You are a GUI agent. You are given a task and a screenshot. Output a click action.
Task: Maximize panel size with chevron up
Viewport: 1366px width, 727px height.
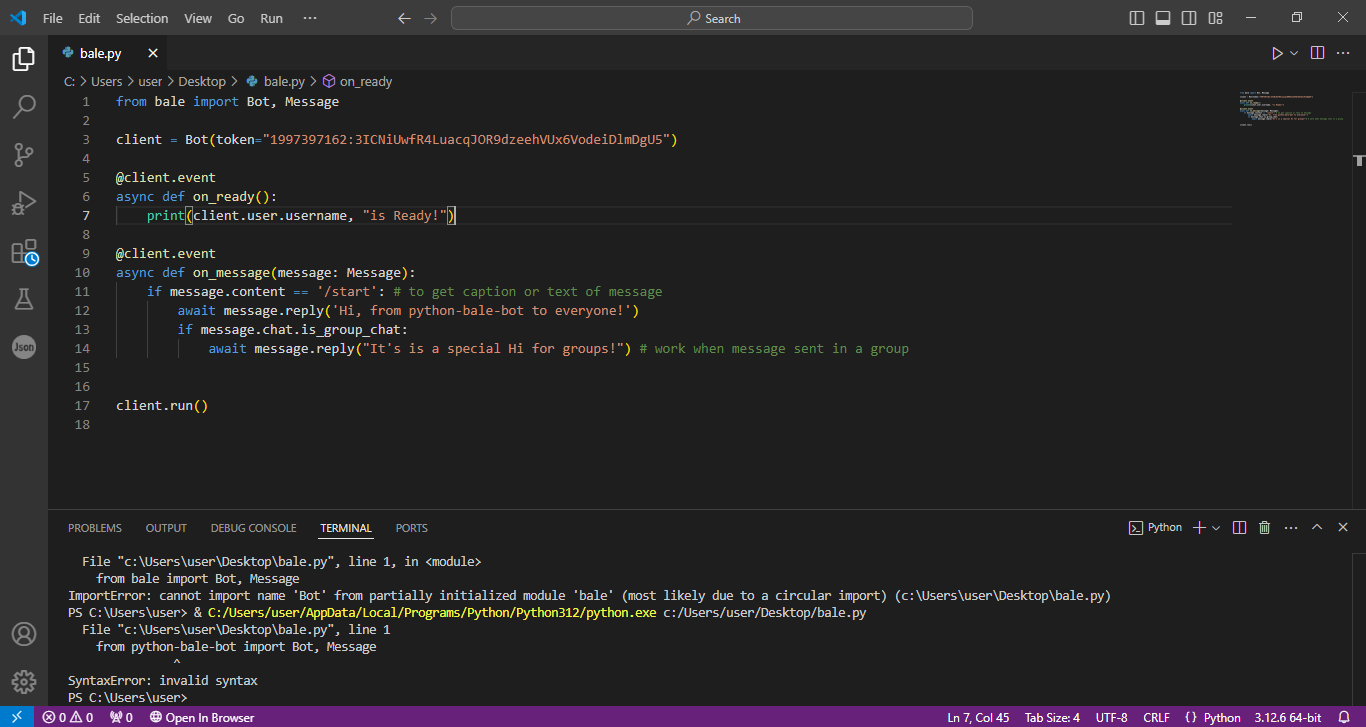click(1317, 527)
